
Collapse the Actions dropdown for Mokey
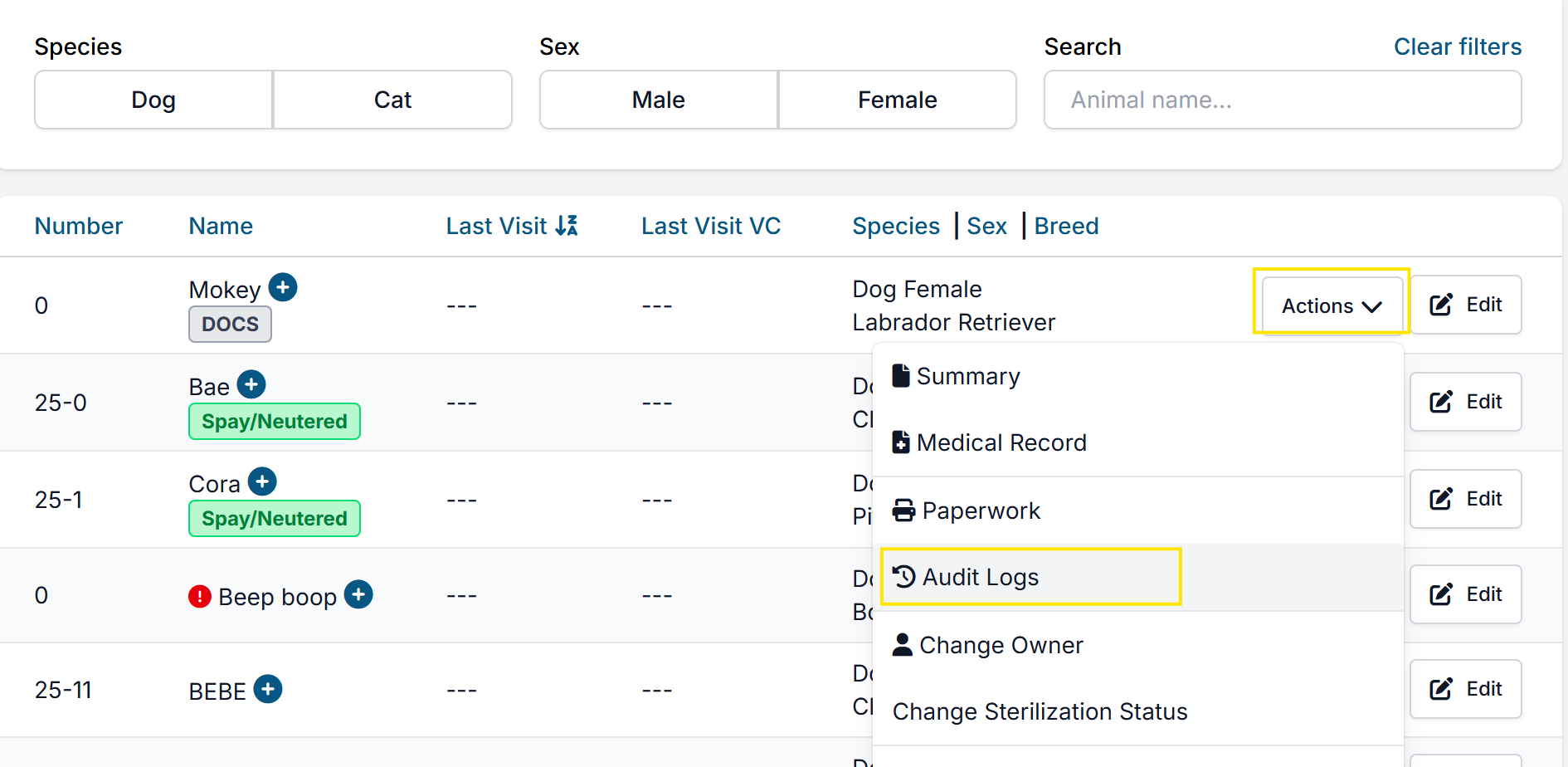tap(1331, 305)
